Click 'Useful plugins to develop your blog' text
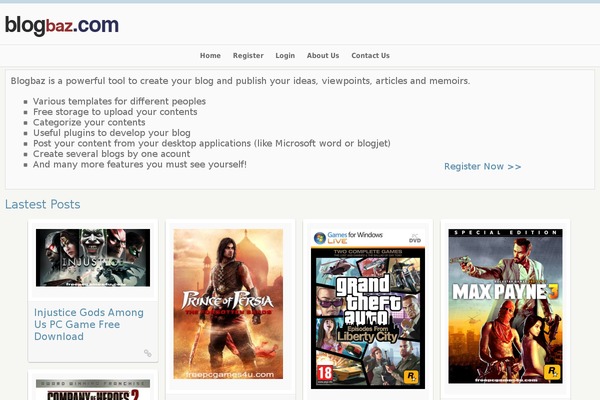Image resolution: width=600 pixels, height=400 pixels. tap(112, 133)
